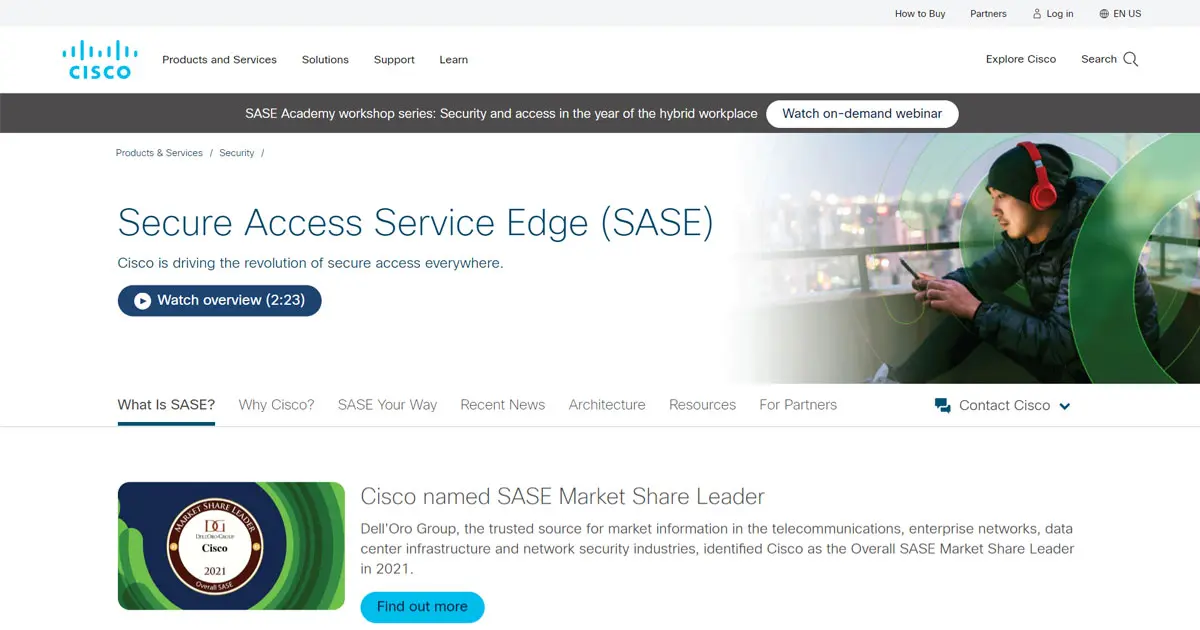Click the Log in user icon
Image resolution: width=1200 pixels, height=630 pixels.
pos(1037,14)
